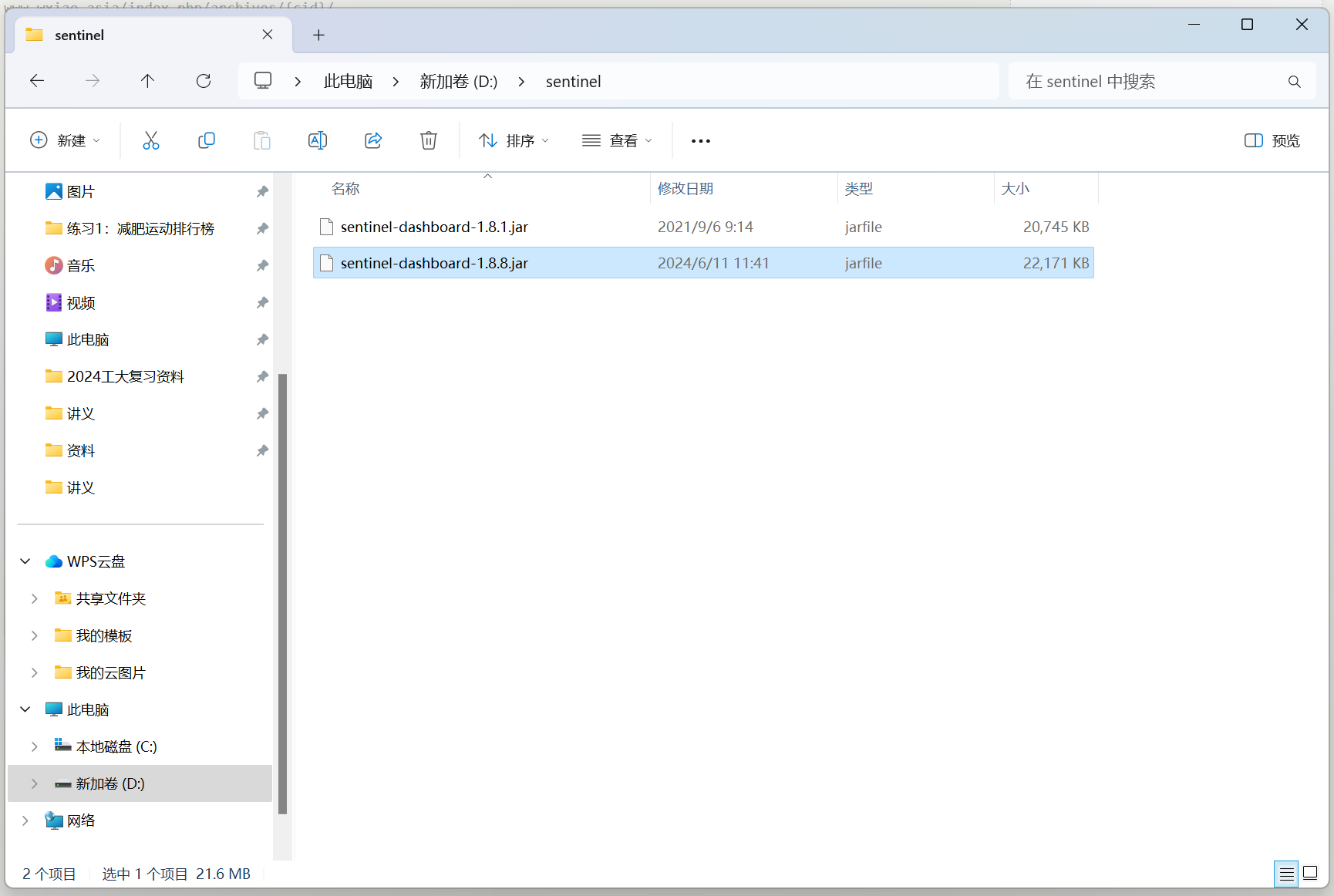Go forward with the right arrow
The width and height of the screenshot is (1334, 896).
point(93,81)
